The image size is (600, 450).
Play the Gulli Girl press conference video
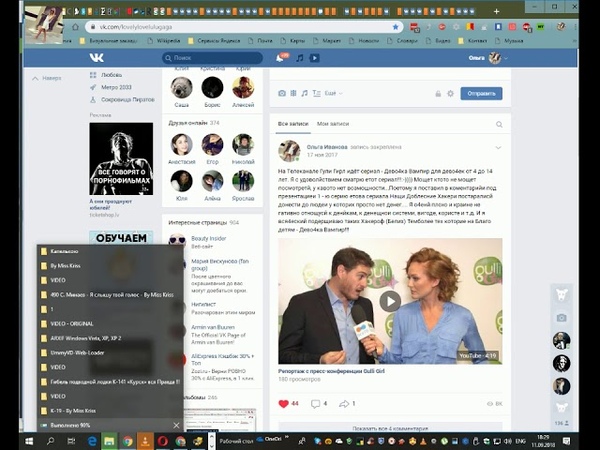(x=390, y=301)
